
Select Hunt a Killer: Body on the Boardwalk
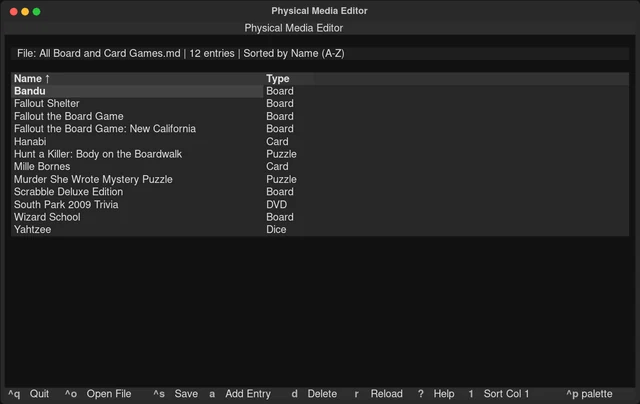coord(98,154)
